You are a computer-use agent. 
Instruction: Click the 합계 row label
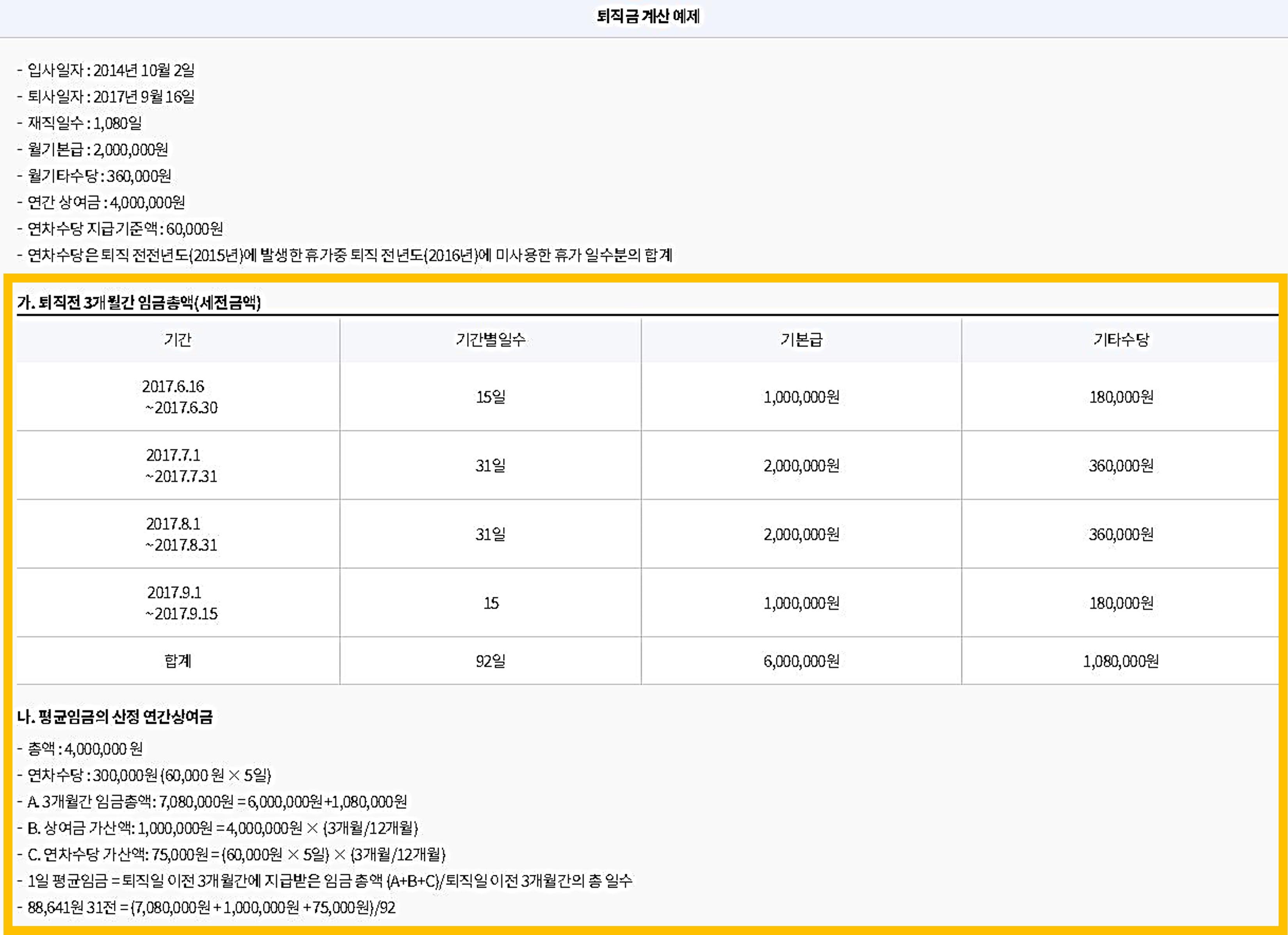[178, 661]
